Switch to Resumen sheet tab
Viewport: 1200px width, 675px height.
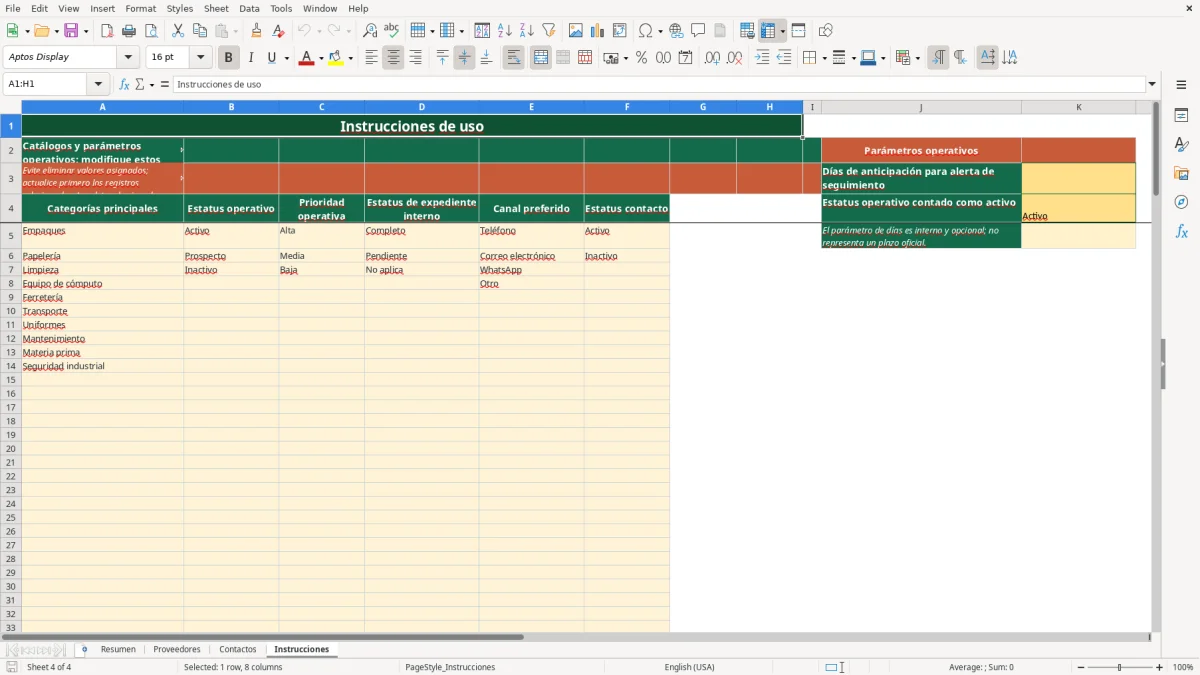click(118, 649)
